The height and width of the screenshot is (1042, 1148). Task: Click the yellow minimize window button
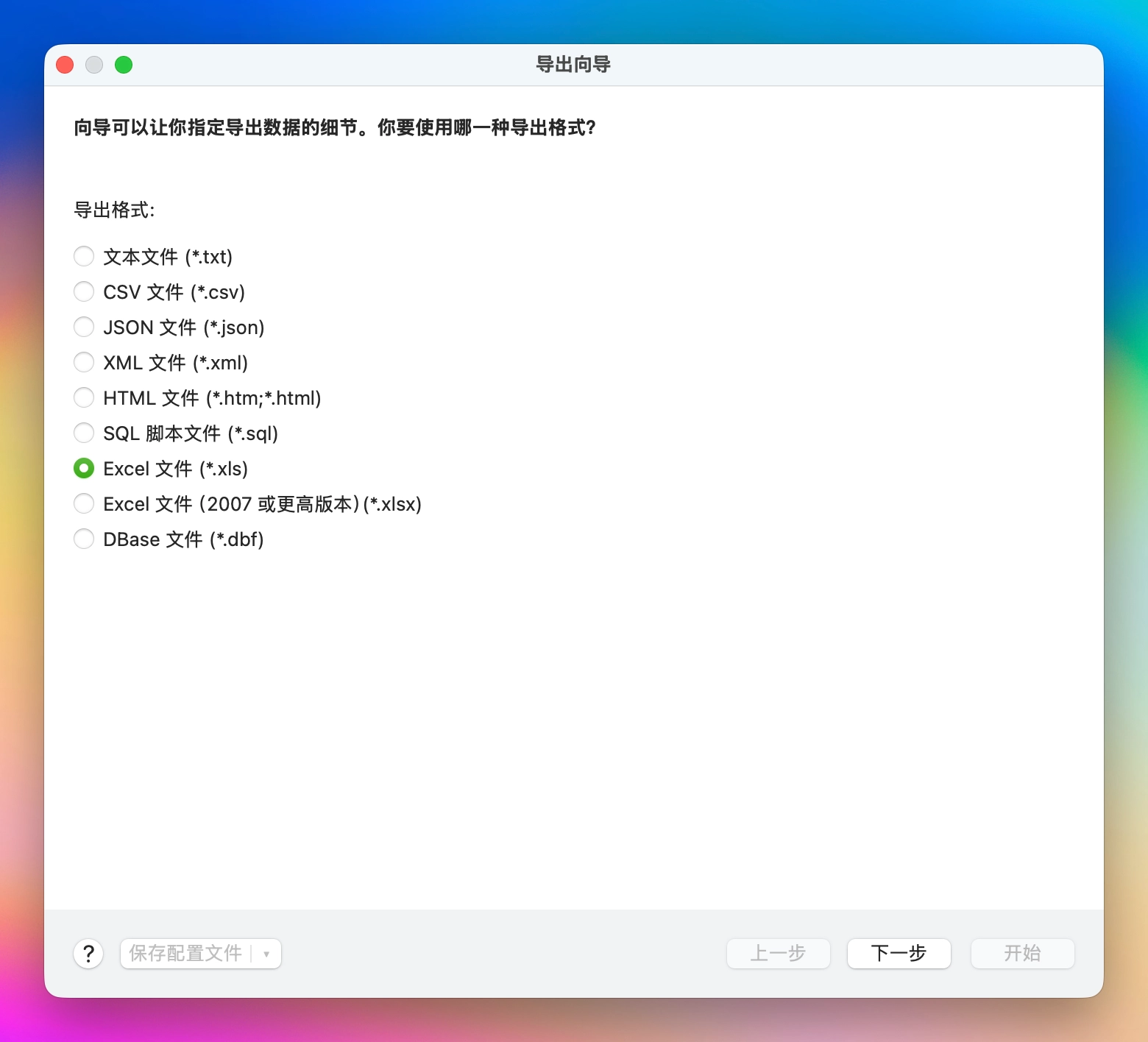(x=94, y=65)
